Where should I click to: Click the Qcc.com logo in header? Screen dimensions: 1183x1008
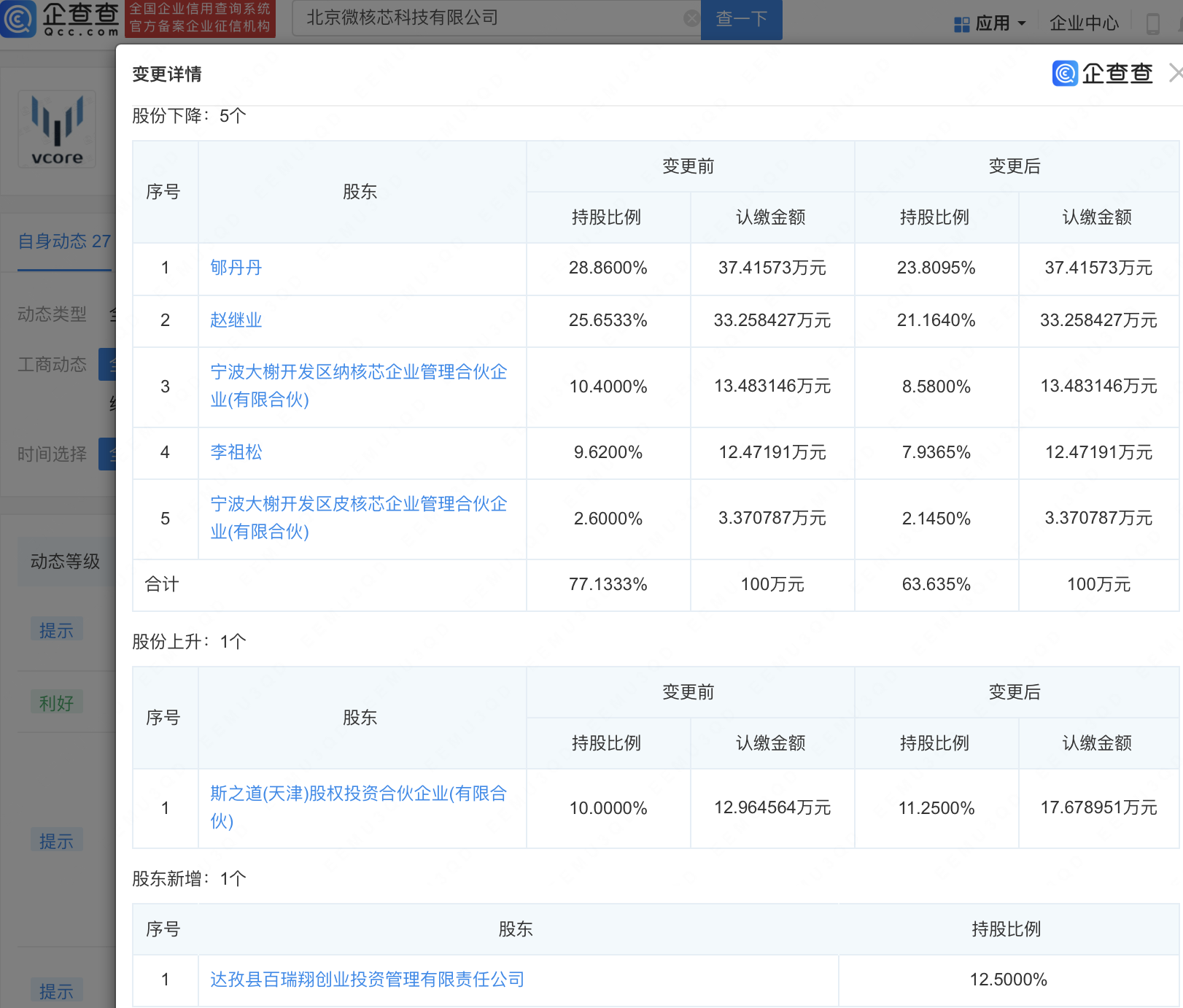tap(60, 19)
